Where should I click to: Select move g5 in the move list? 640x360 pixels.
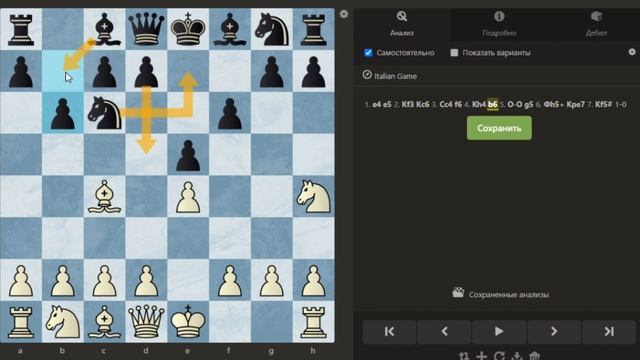(529, 104)
